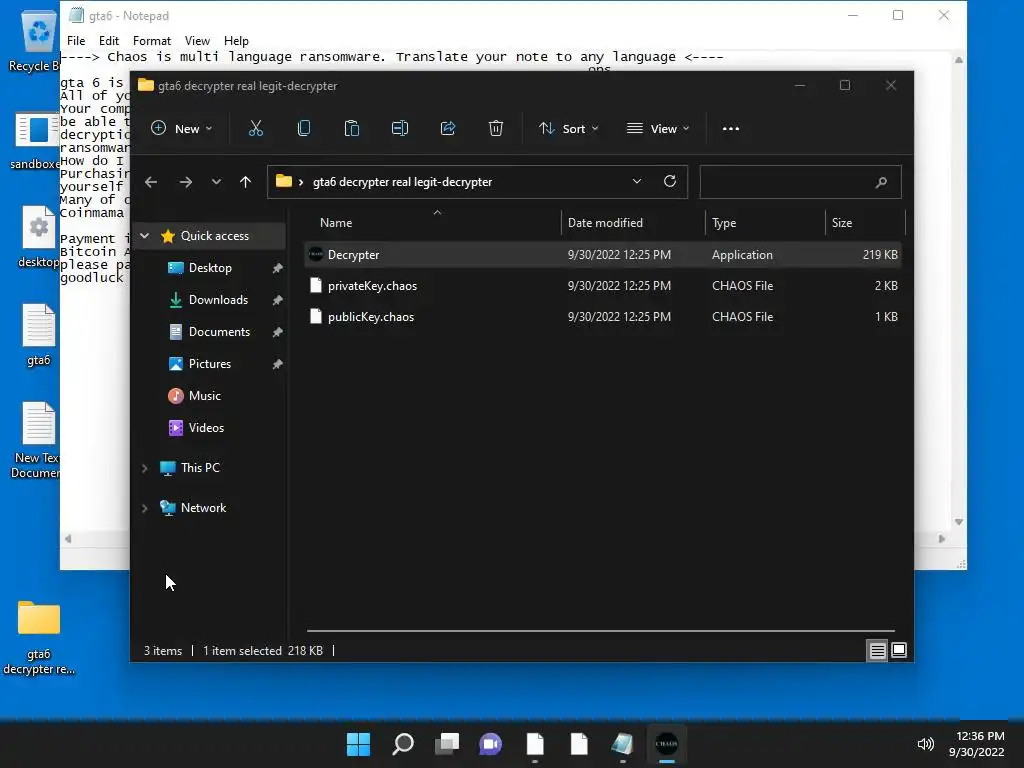Select Documents in the navigation pane
This screenshot has height=768, width=1024.
pos(210,332)
